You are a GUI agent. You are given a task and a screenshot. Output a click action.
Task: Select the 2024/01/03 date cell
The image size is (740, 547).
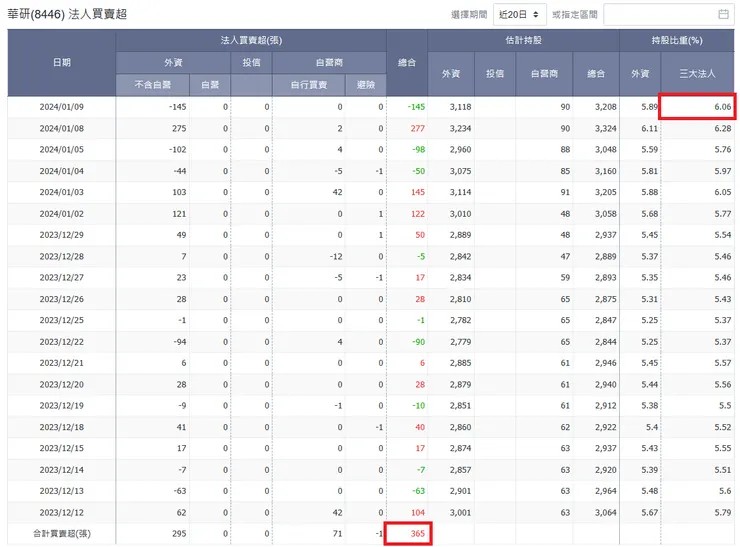tap(62, 192)
